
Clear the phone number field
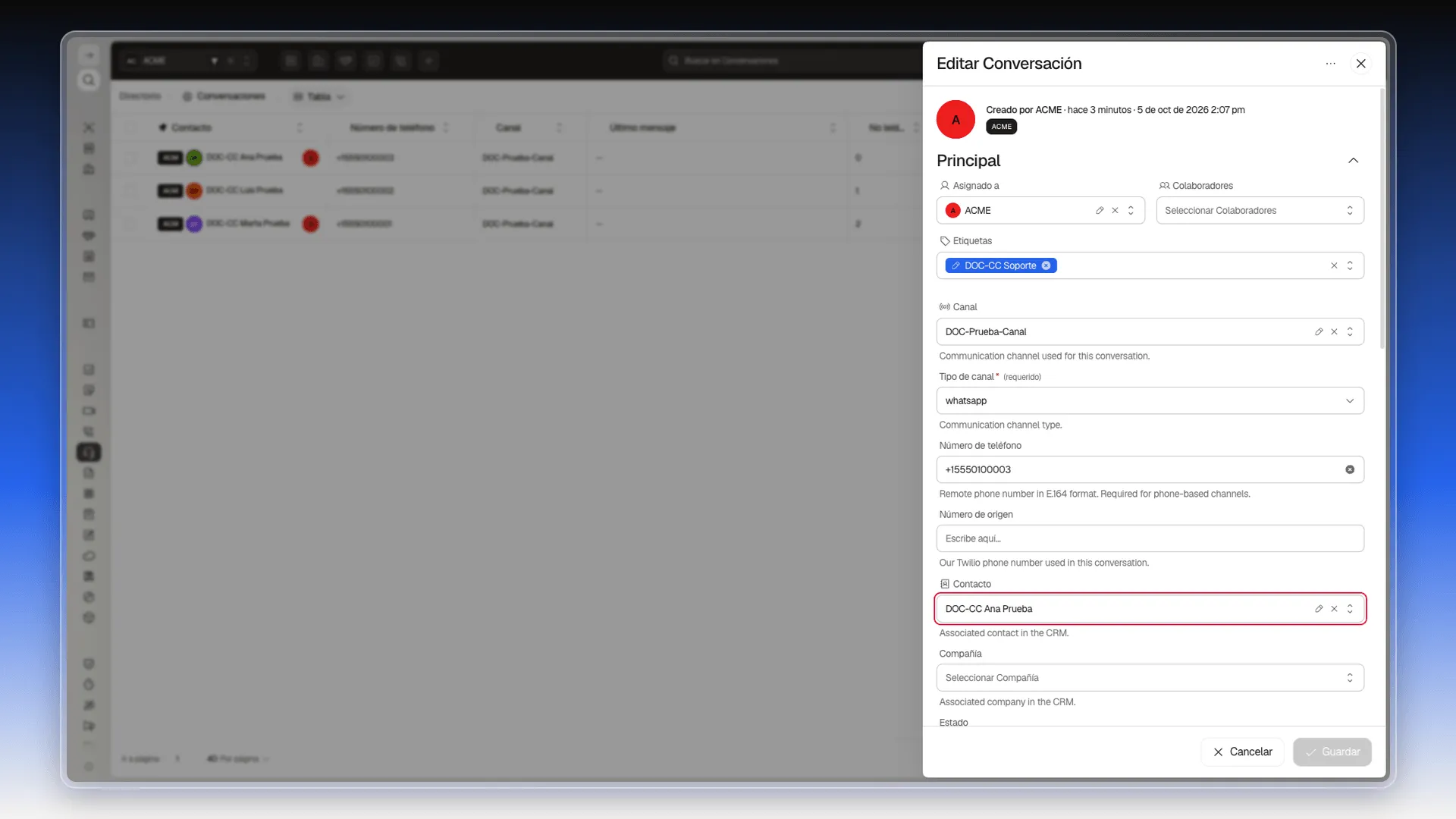pos(1350,469)
